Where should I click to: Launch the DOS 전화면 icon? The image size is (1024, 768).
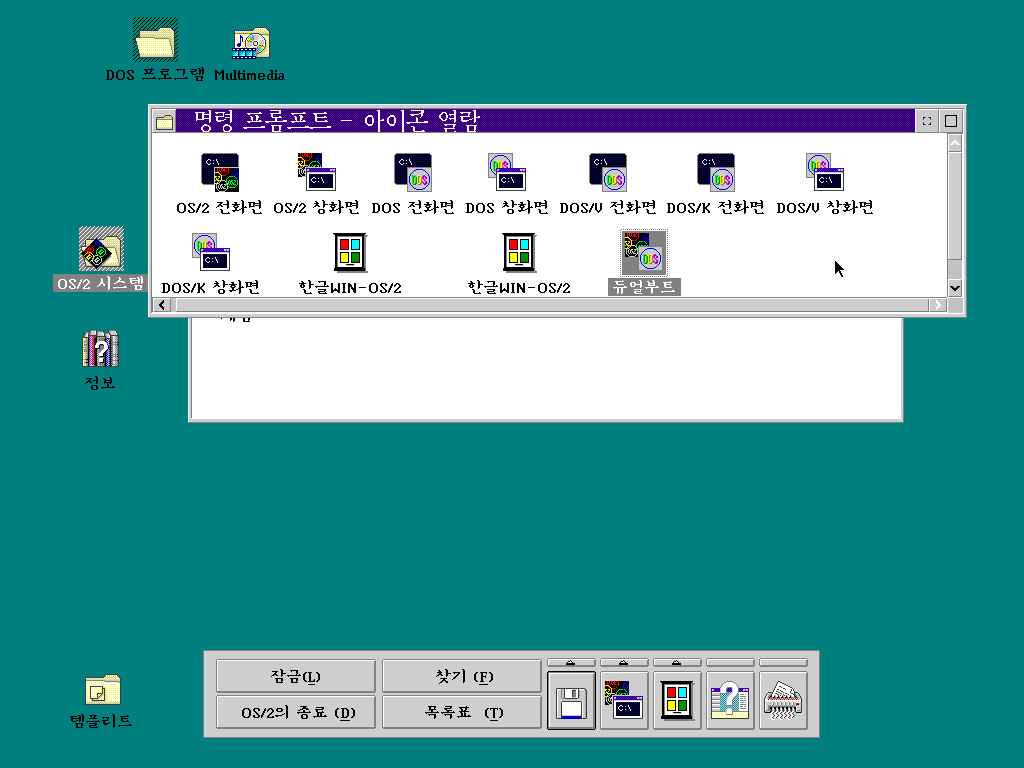click(413, 173)
